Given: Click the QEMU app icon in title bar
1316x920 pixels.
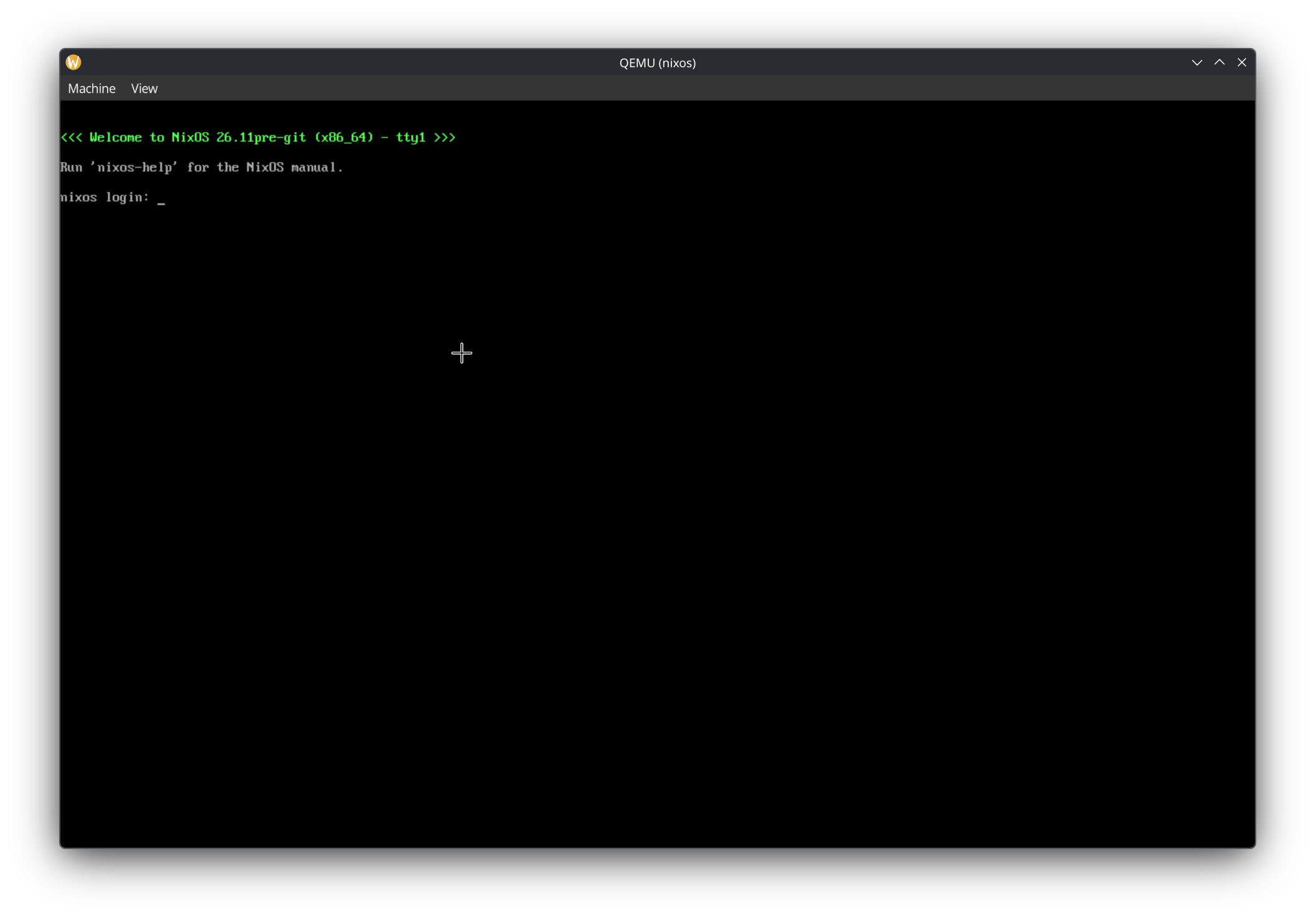Looking at the screenshot, I should click(73, 62).
